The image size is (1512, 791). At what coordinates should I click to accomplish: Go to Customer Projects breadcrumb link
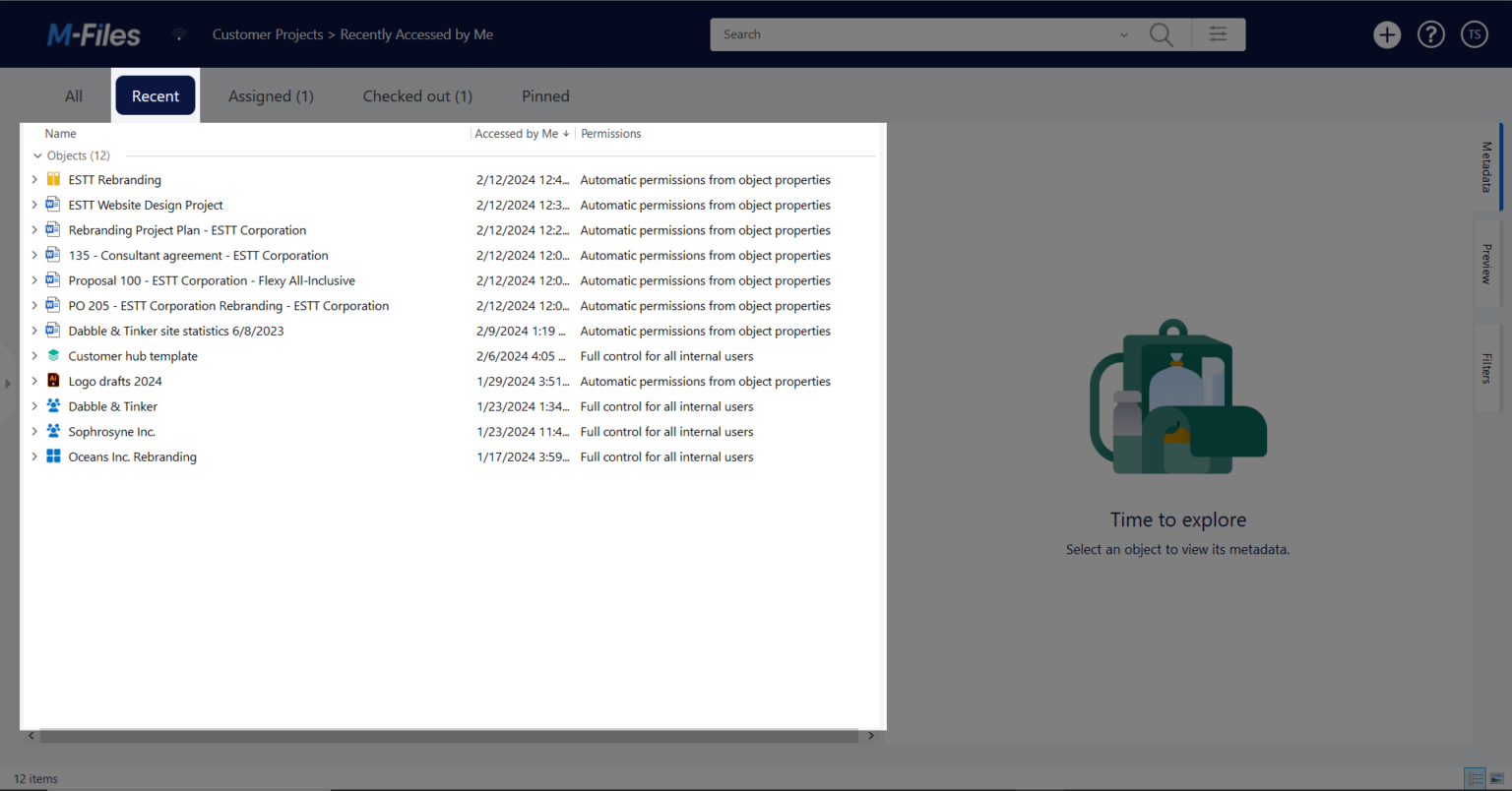(268, 34)
